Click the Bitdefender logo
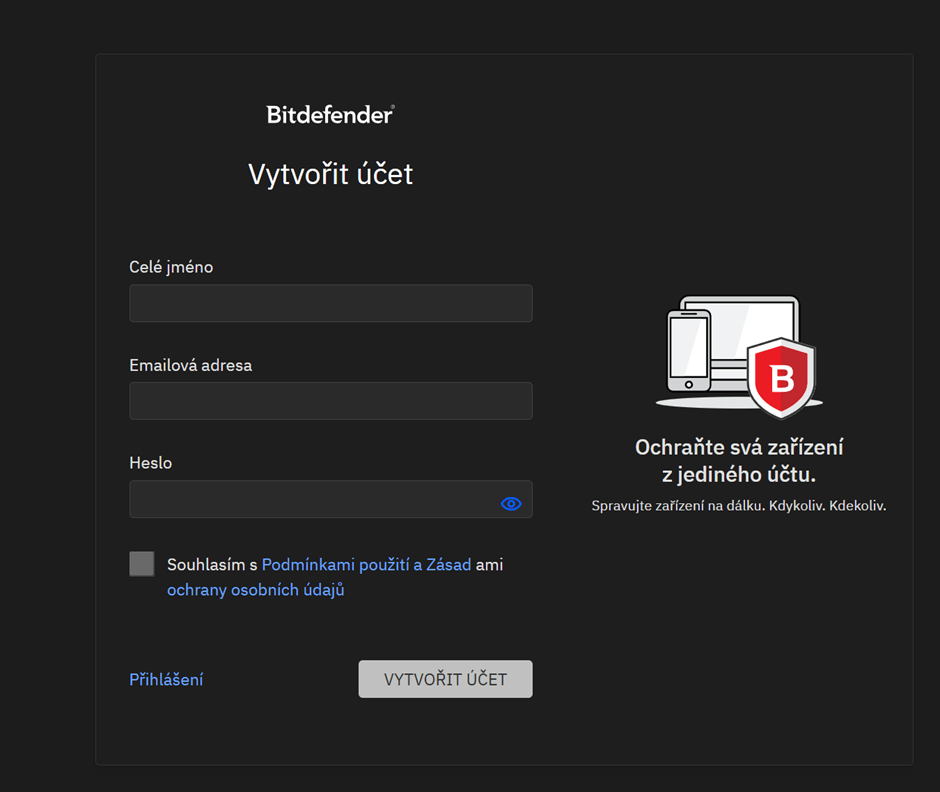This screenshot has width=940, height=792. 330,113
